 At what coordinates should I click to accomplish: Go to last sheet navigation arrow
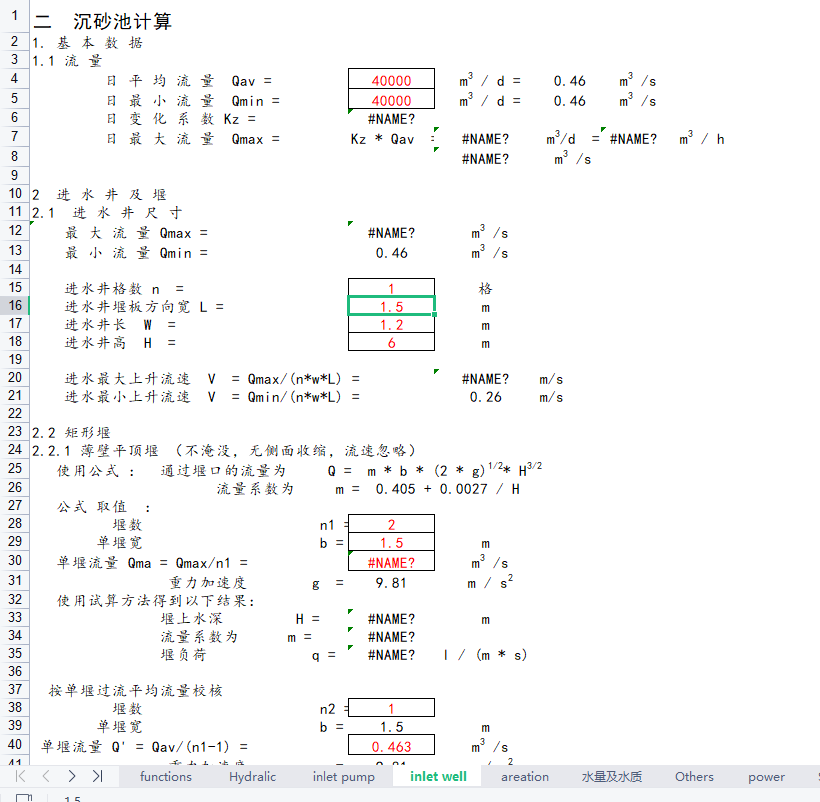(x=97, y=776)
